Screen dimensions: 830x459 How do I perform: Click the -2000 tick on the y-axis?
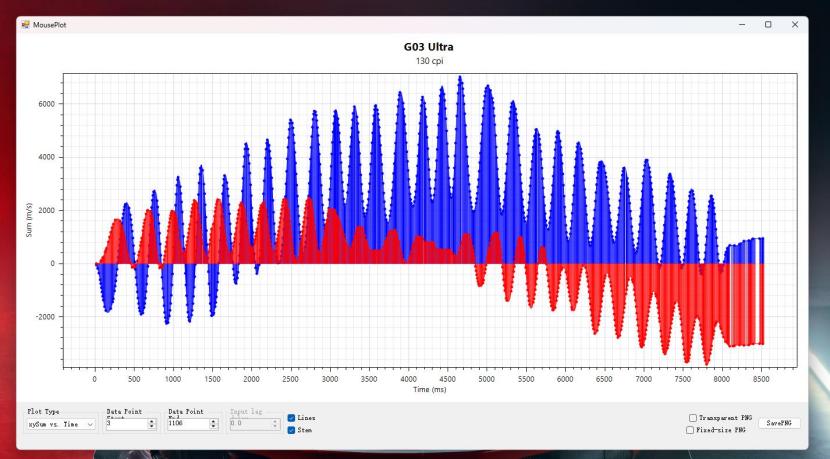(45, 317)
